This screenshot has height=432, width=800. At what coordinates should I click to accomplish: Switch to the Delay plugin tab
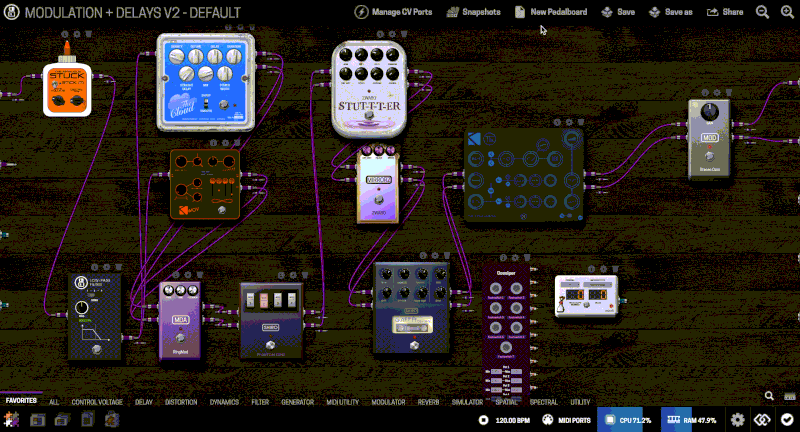(143, 402)
